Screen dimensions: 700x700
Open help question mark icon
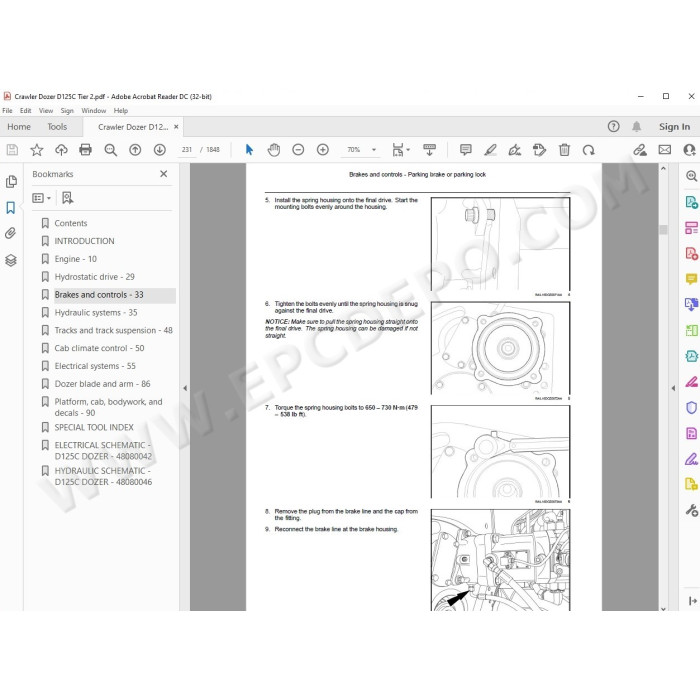coord(613,126)
